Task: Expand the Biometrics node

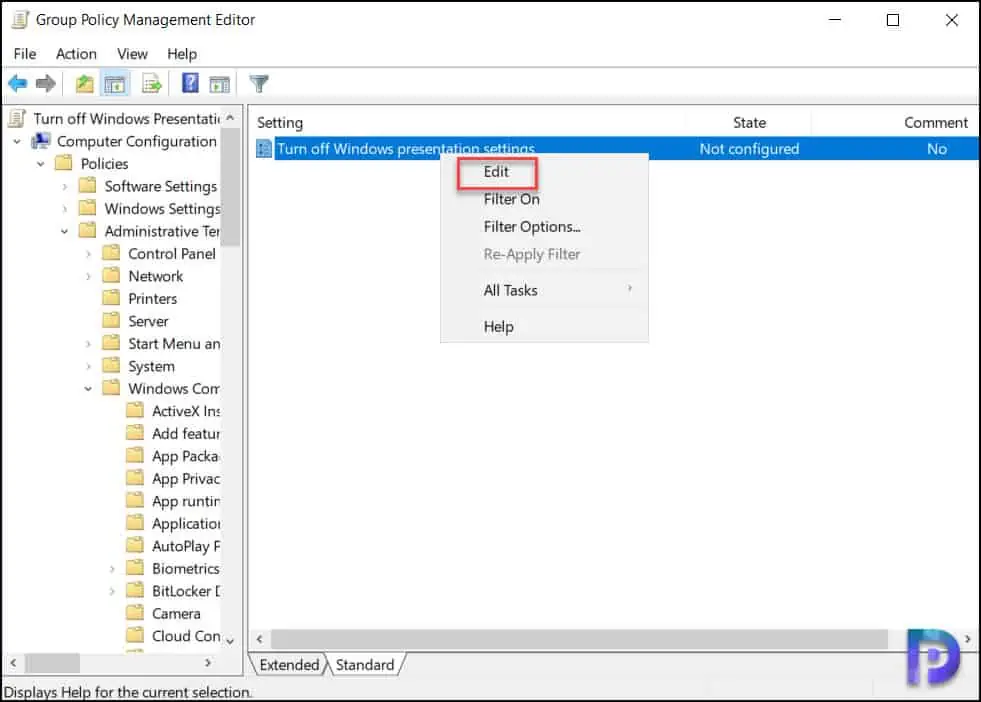Action: 112,569
